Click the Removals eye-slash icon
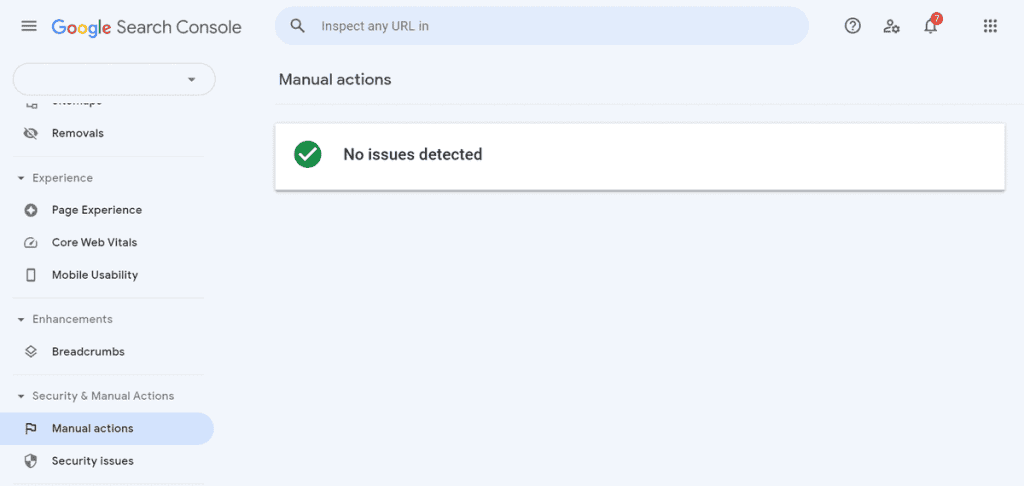1024x486 pixels. pos(31,133)
